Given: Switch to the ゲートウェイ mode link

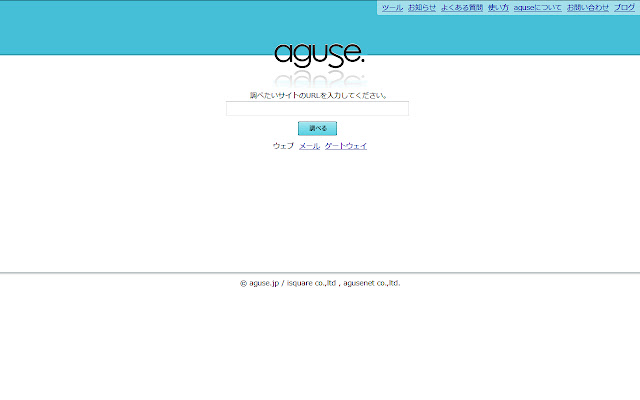Looking at the screenshot, I should (346, 146).
